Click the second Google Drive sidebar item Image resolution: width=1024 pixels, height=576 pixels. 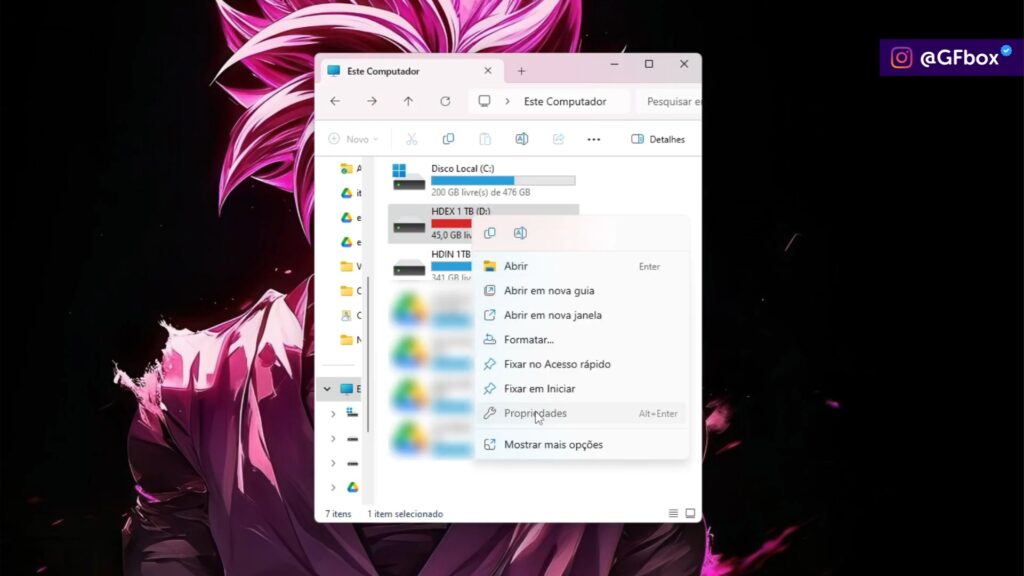350,217
